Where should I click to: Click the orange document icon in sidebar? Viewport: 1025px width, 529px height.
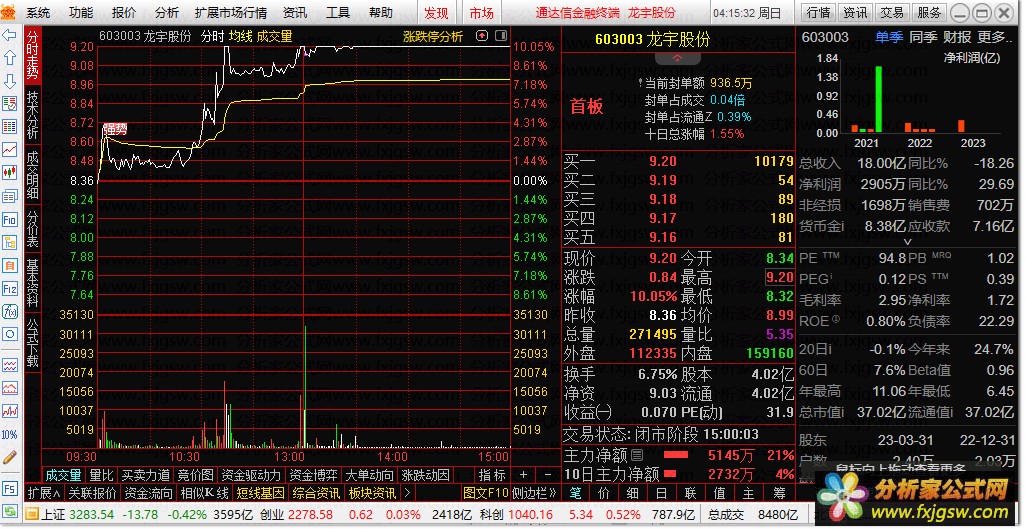(x=10, y=265)
